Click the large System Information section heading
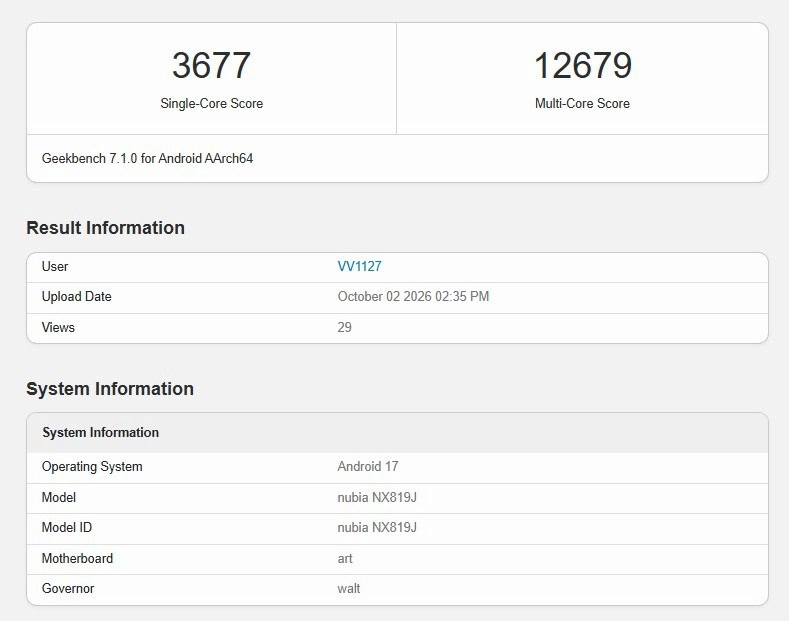This screenshot has width=789, height=621. coord(110,389)
